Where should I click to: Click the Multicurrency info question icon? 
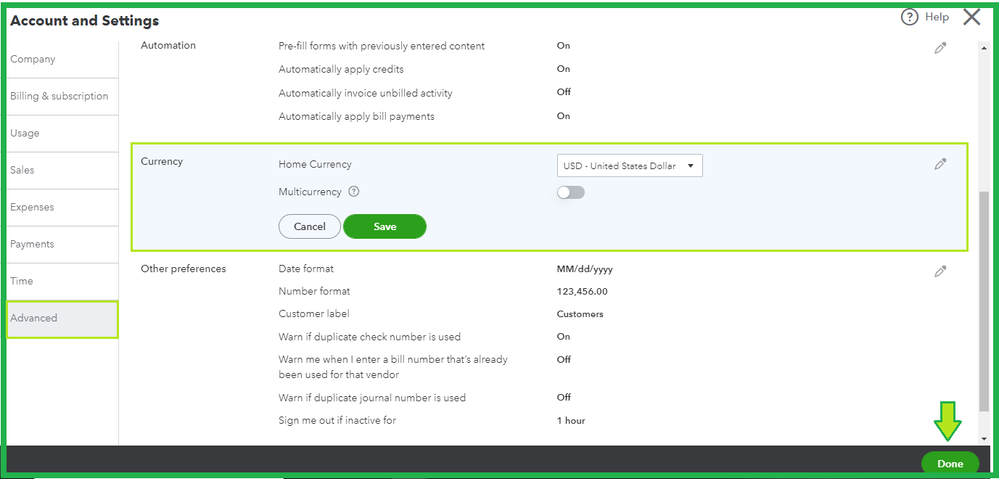(x=354, y=192)
